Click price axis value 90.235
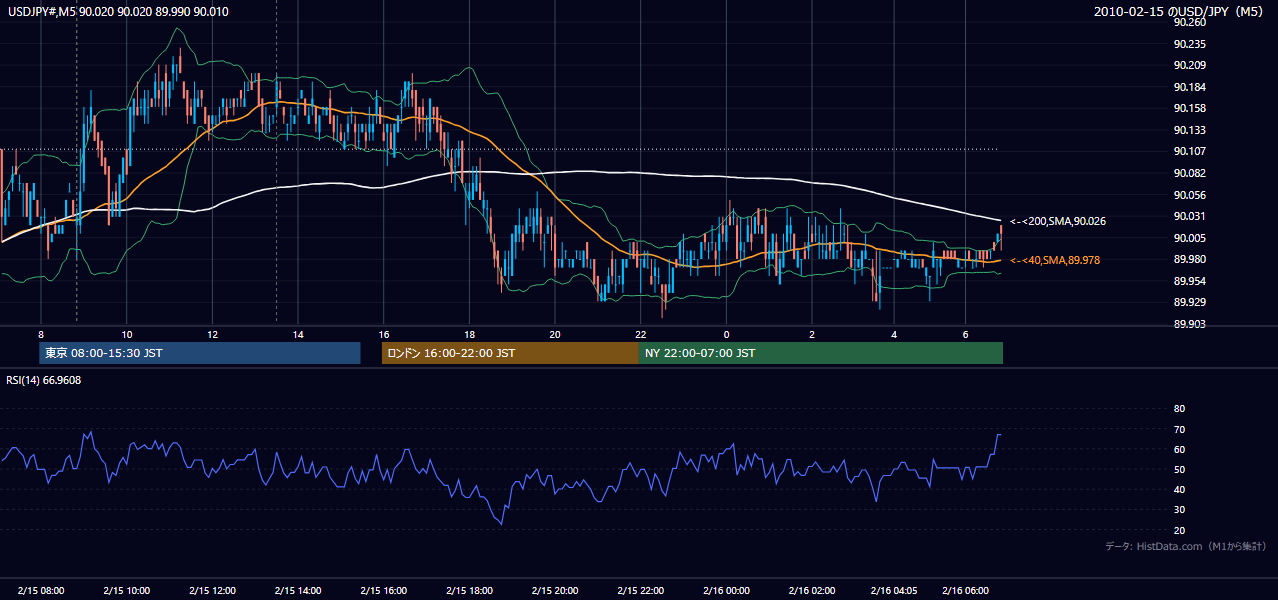Image resolution: width=1278 pixels, height=600 pixels. 1189,44
